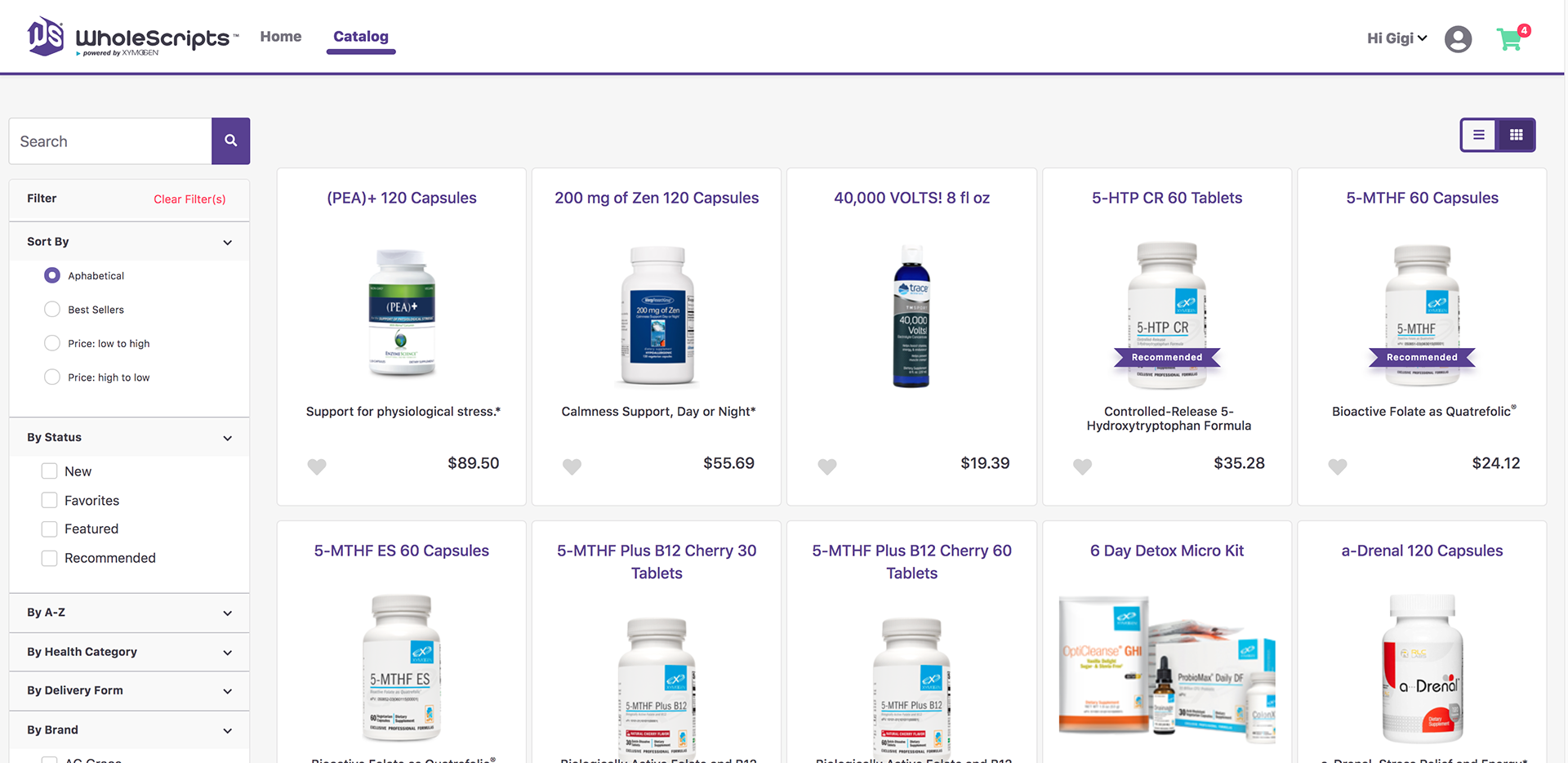The width and height of the screenshot is (1568, 763).
Task: Go to the Home tab
Action: point(281,37)
